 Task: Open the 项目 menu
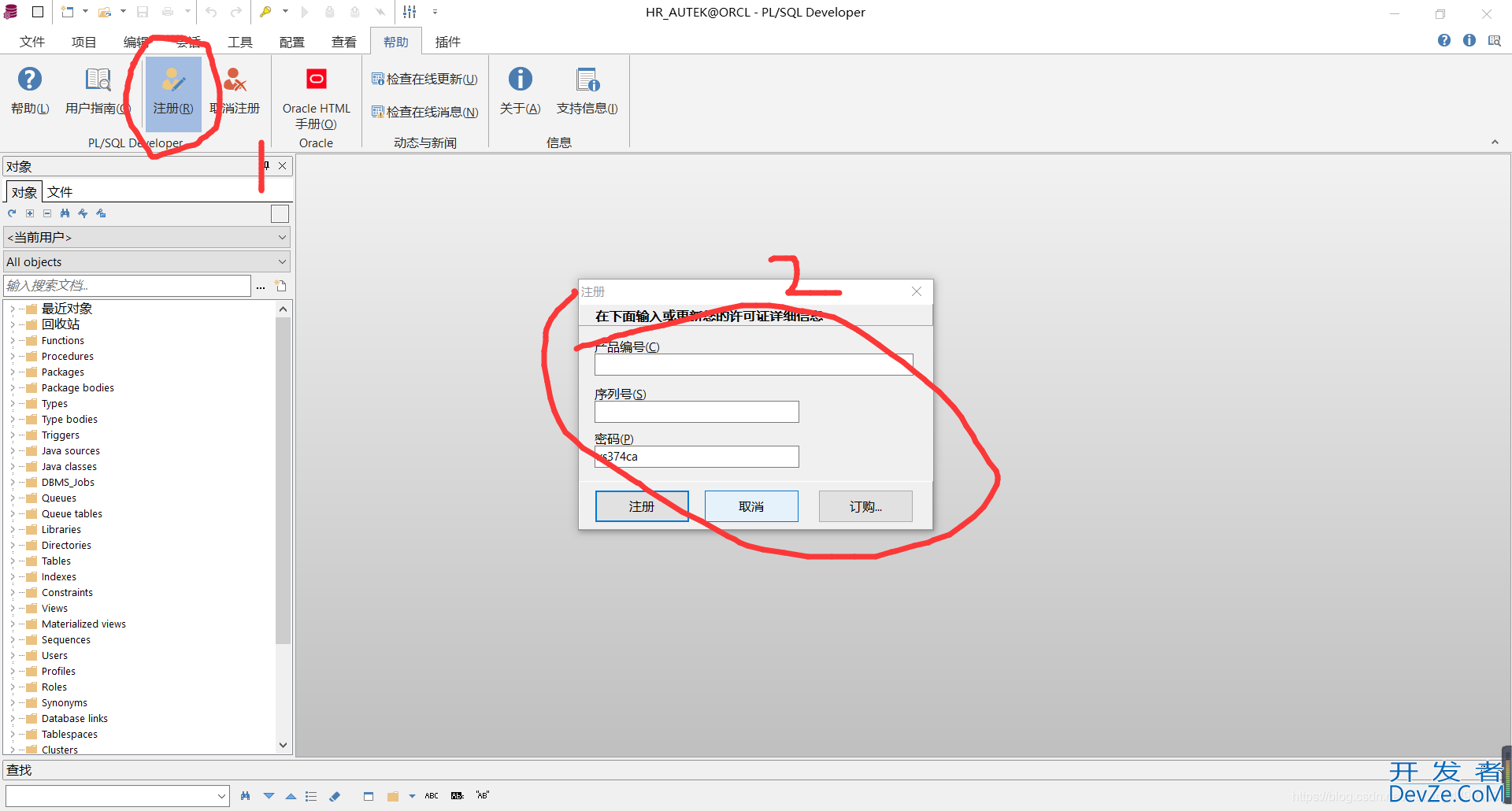(x=83, y=42)
